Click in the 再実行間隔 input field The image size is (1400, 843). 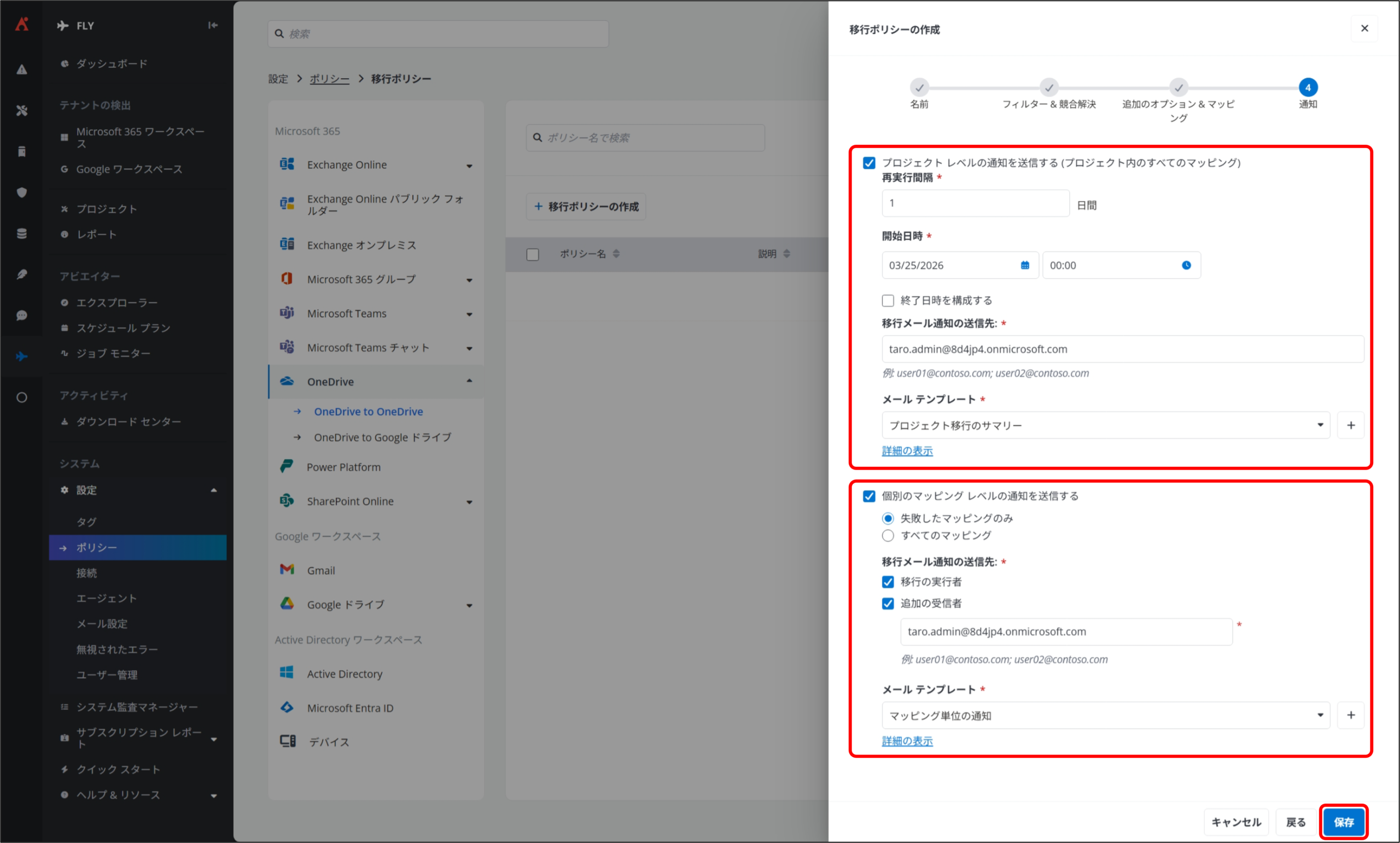coord(975,203)
